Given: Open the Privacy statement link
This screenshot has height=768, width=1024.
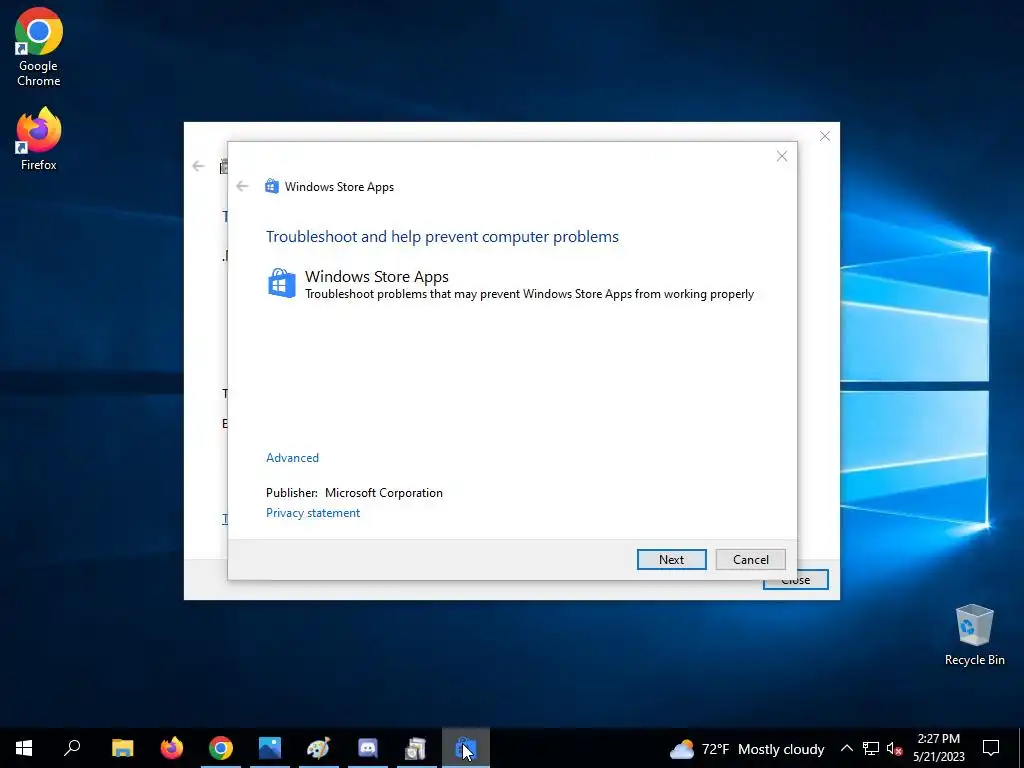Looking at the screenshot, I should (x=313, y=513).
